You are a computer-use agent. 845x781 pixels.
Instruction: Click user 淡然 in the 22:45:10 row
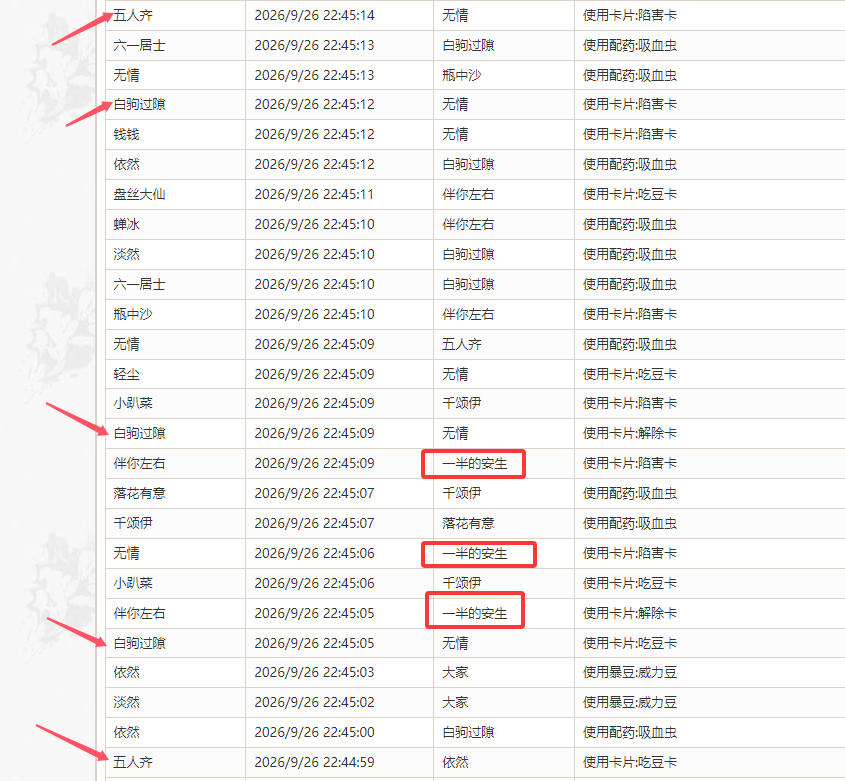click(x=126, y=254)
